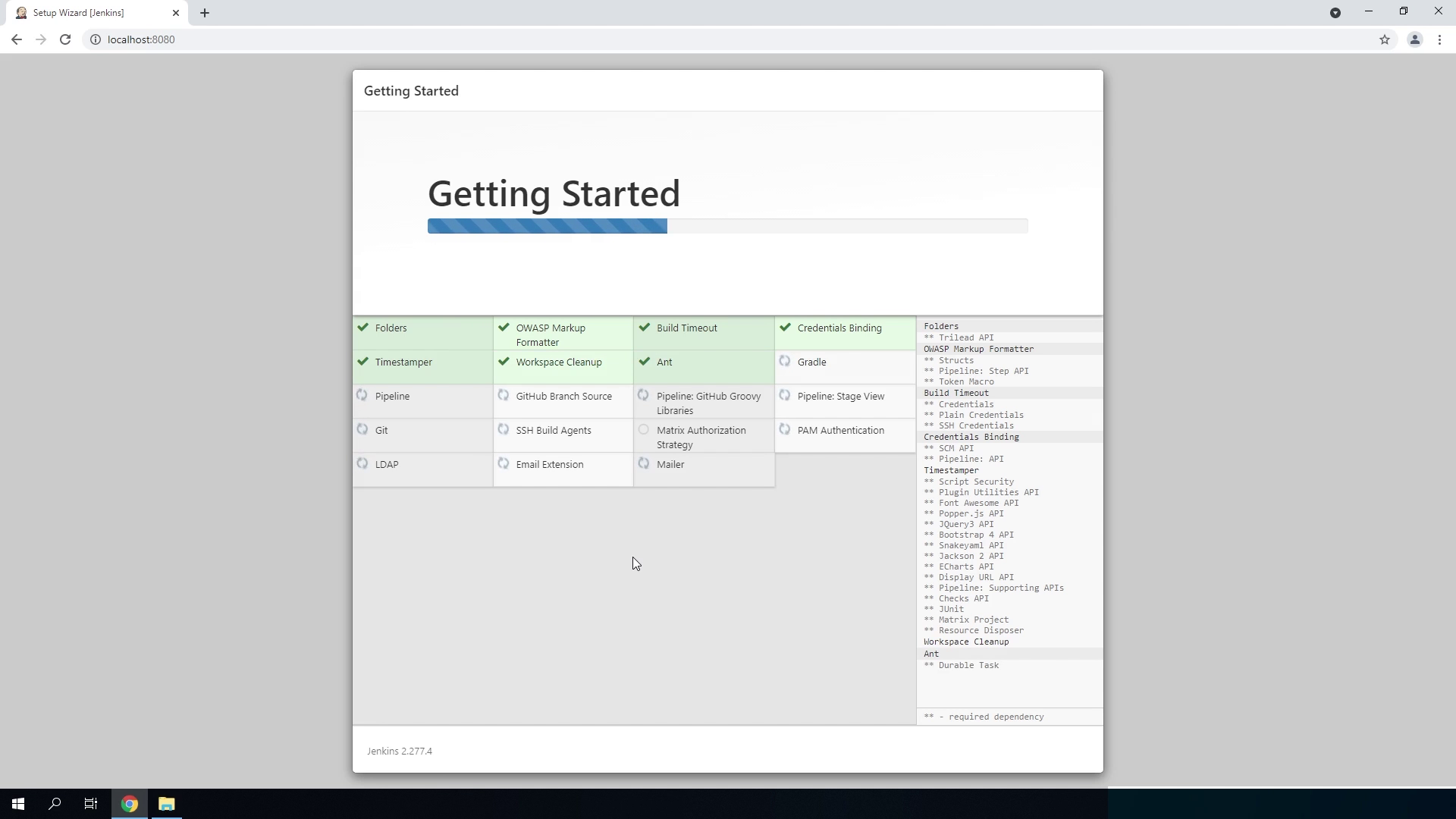Click the SSH Build Agents plugin cell

pyautogui.click(x=563, y=435)
